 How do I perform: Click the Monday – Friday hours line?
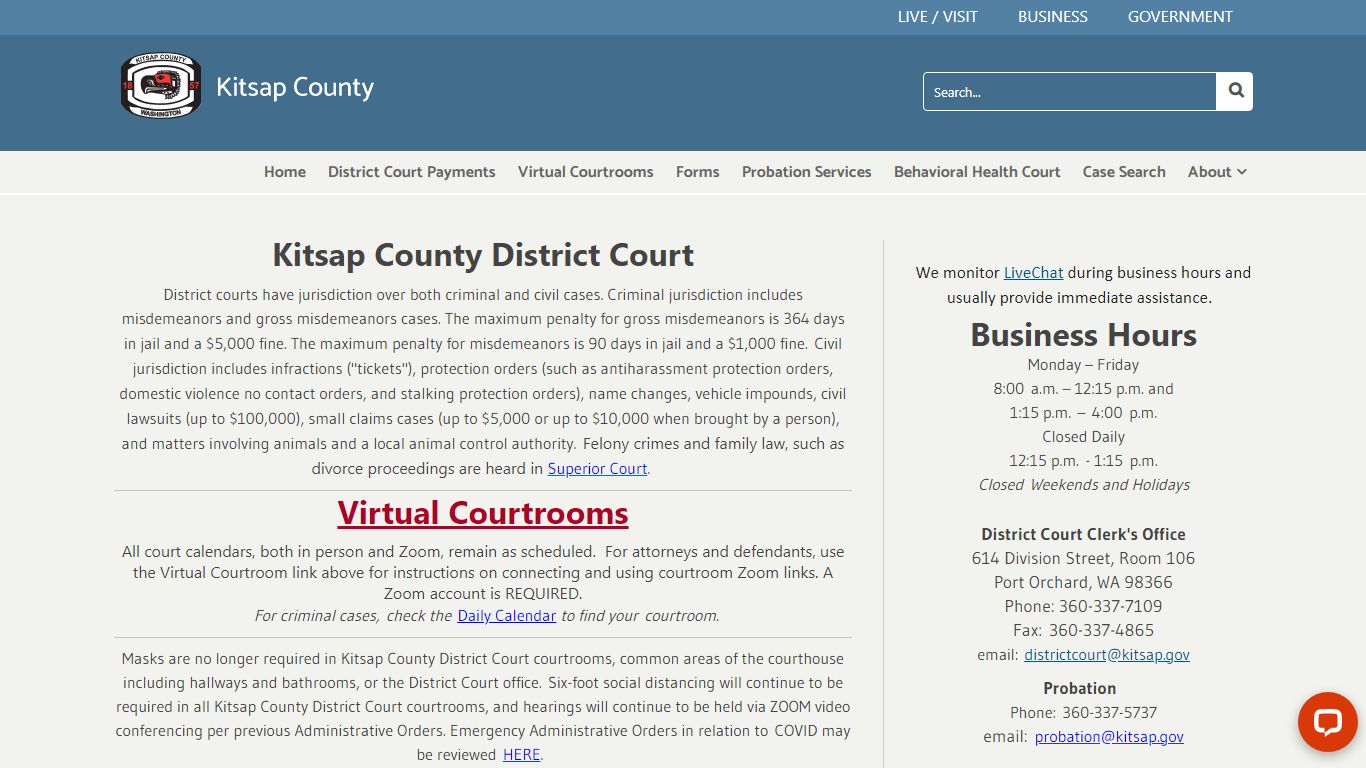tap(1083, 364)
